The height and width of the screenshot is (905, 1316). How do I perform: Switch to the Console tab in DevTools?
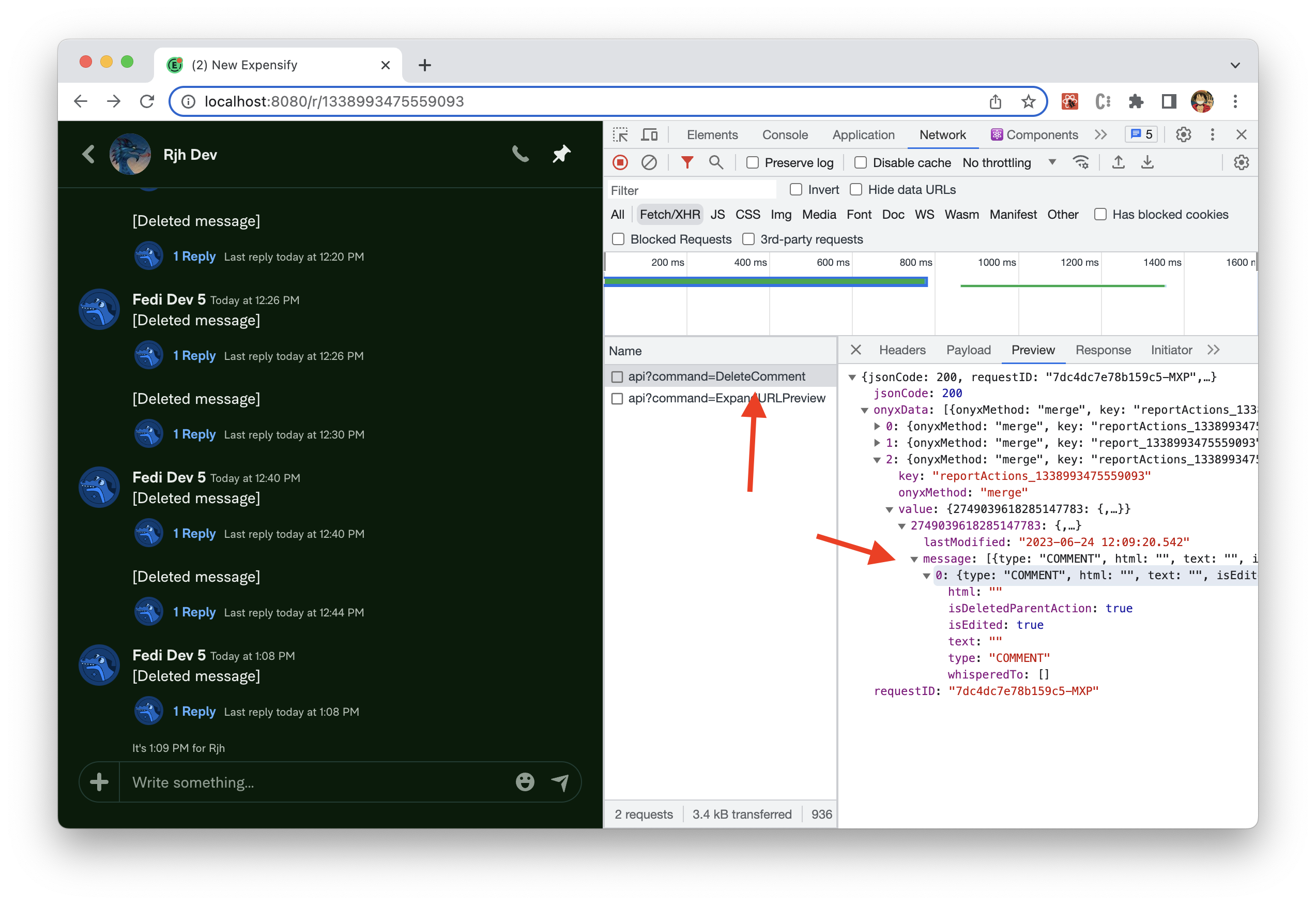pyautogui.click(x=785, y=134)
